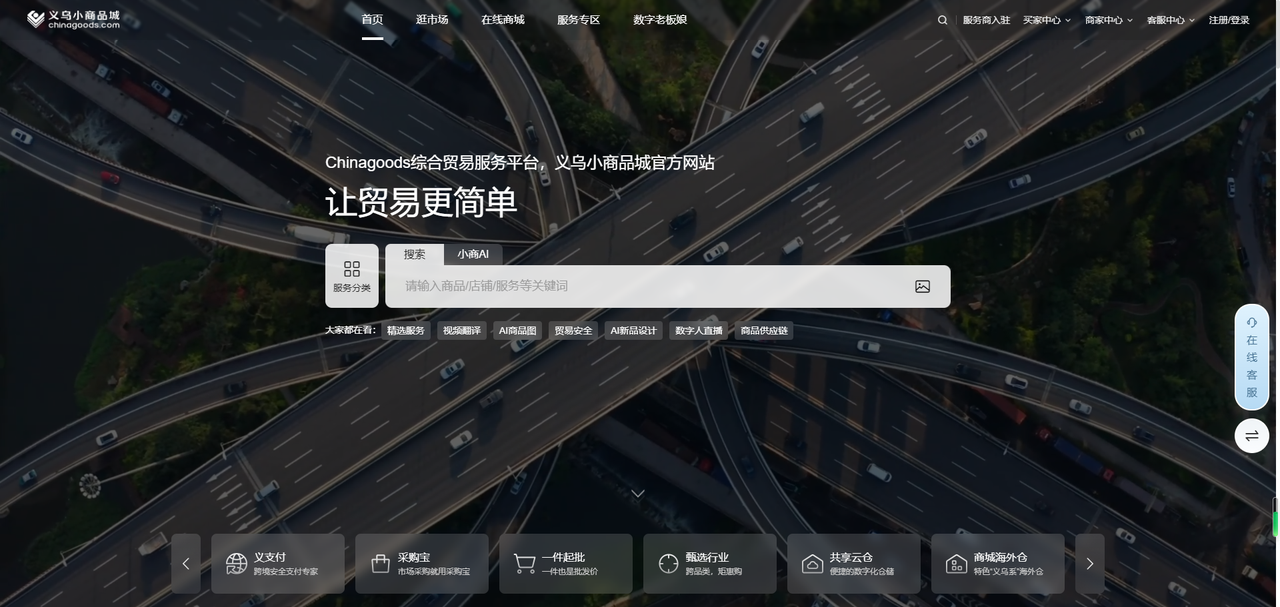Click the image search icon in the search box
1280x607 pixels.
922,286
